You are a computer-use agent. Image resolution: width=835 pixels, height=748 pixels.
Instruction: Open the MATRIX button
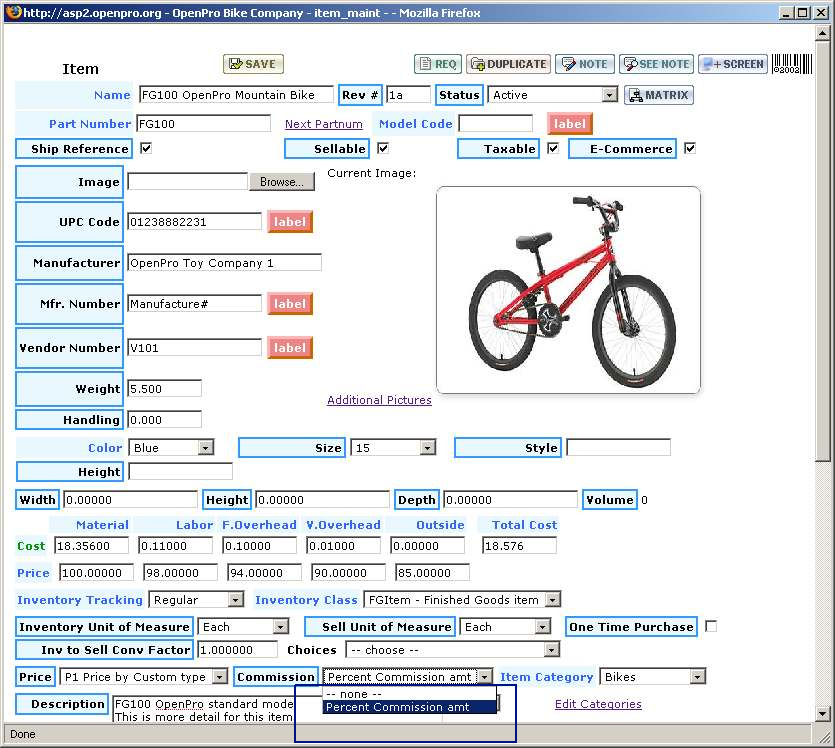click(658, 95)
